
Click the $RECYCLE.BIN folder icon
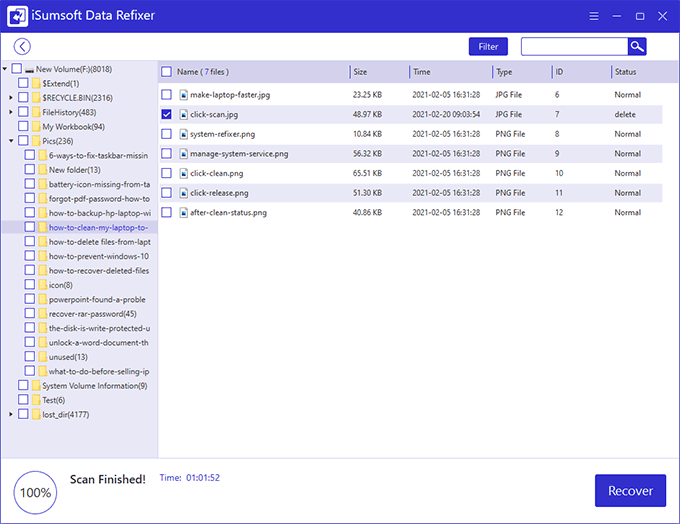coord(36,98)
